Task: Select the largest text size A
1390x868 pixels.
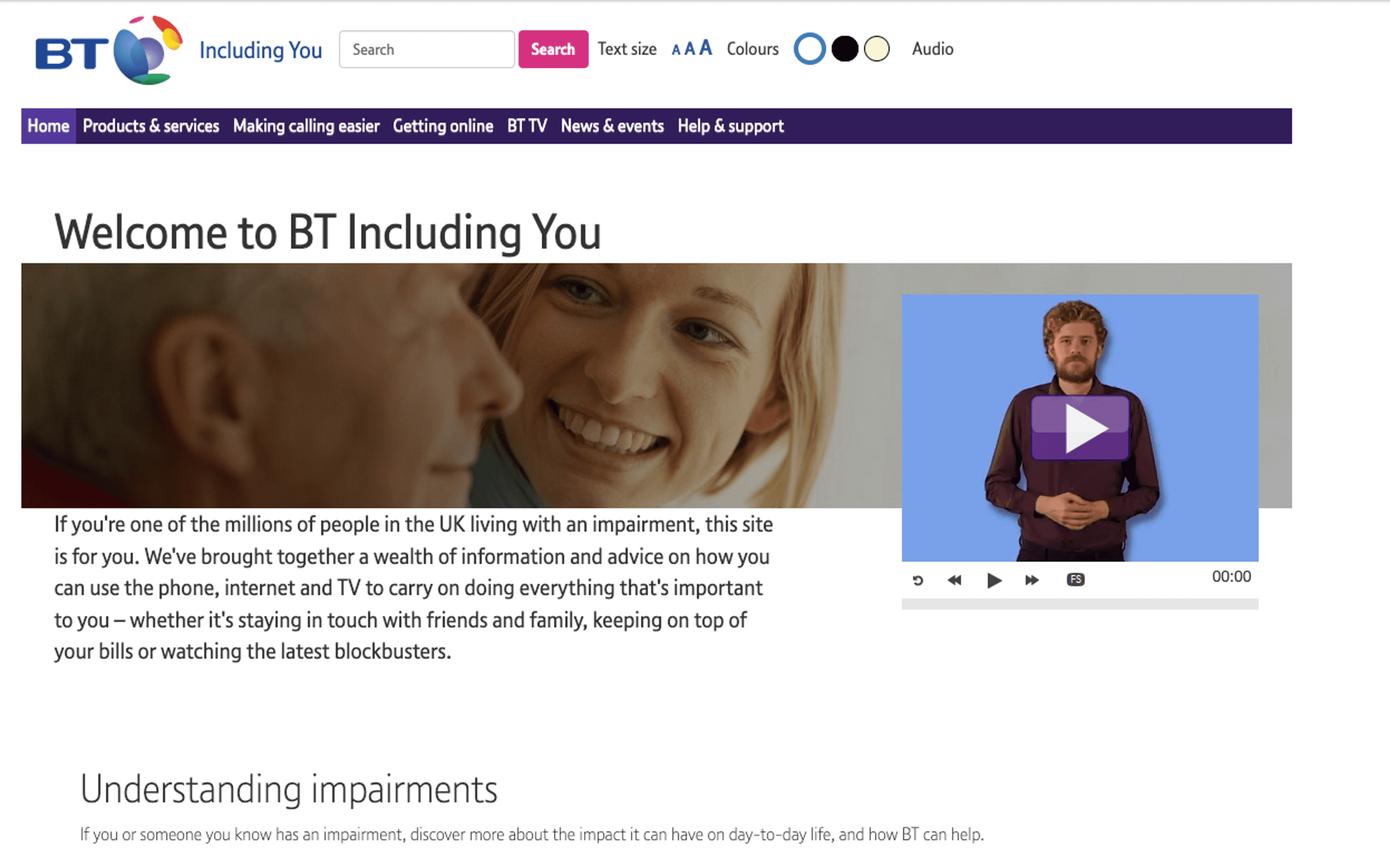Action: (x=705, y=48)
